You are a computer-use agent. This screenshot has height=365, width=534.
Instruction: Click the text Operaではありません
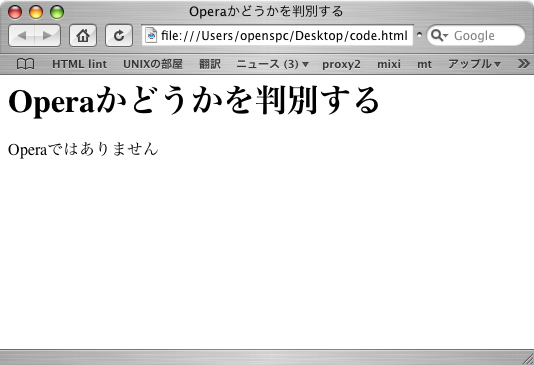tap(83, 149)
